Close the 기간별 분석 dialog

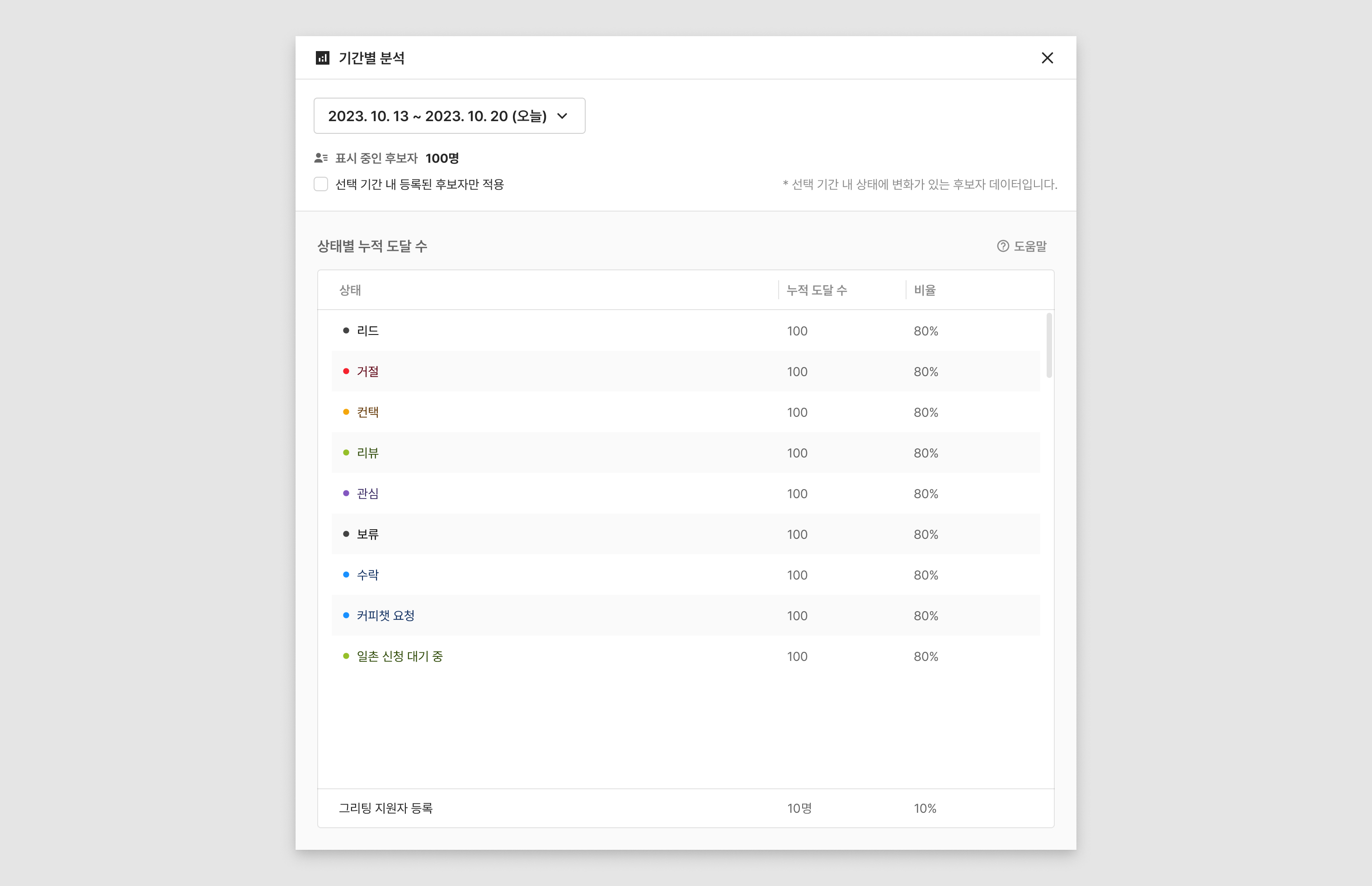[x=1047, y=58]
